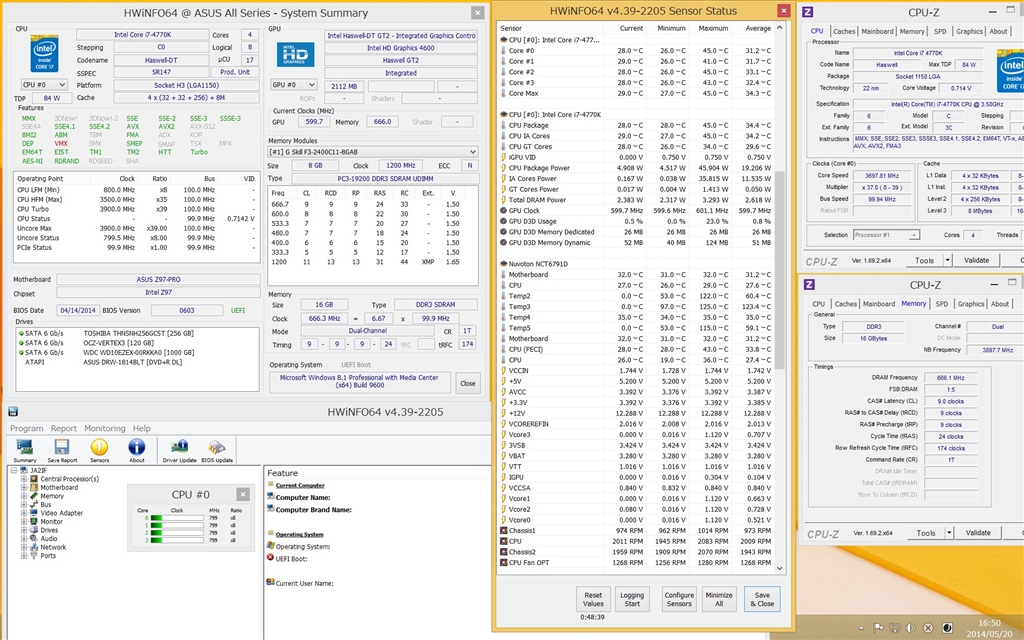Open the Monitoring menu in HWiNFO64
This screenshot has height=640, width=1024.
point(105,428)
